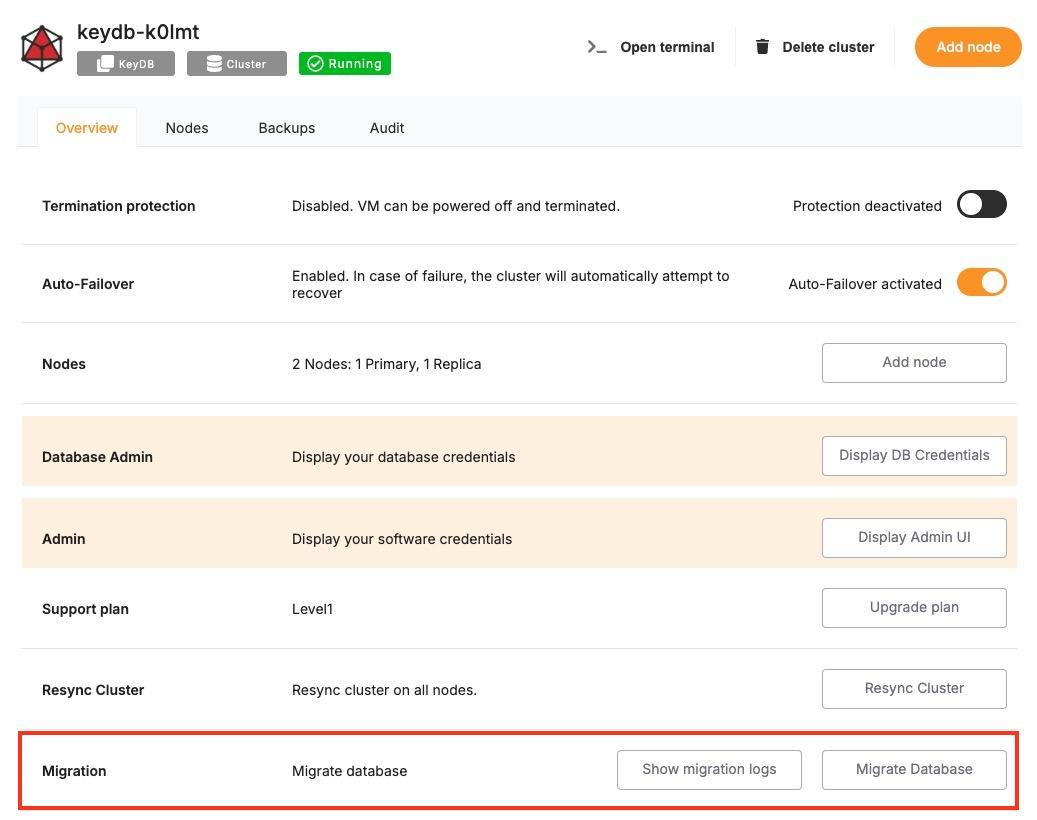Click the red KeyDB polyhedron logo
The width and height of the screenshot is (1037, 820).
(42, 48)
